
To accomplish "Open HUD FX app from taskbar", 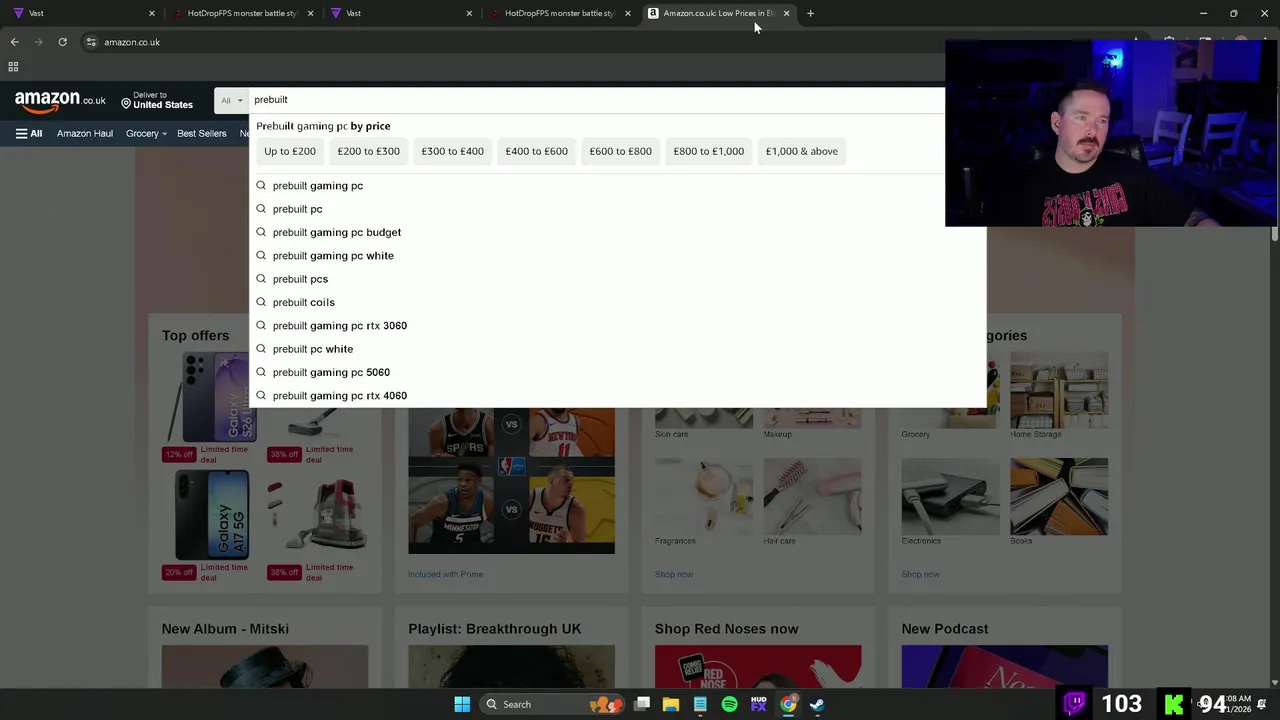I will pos(758,704).
